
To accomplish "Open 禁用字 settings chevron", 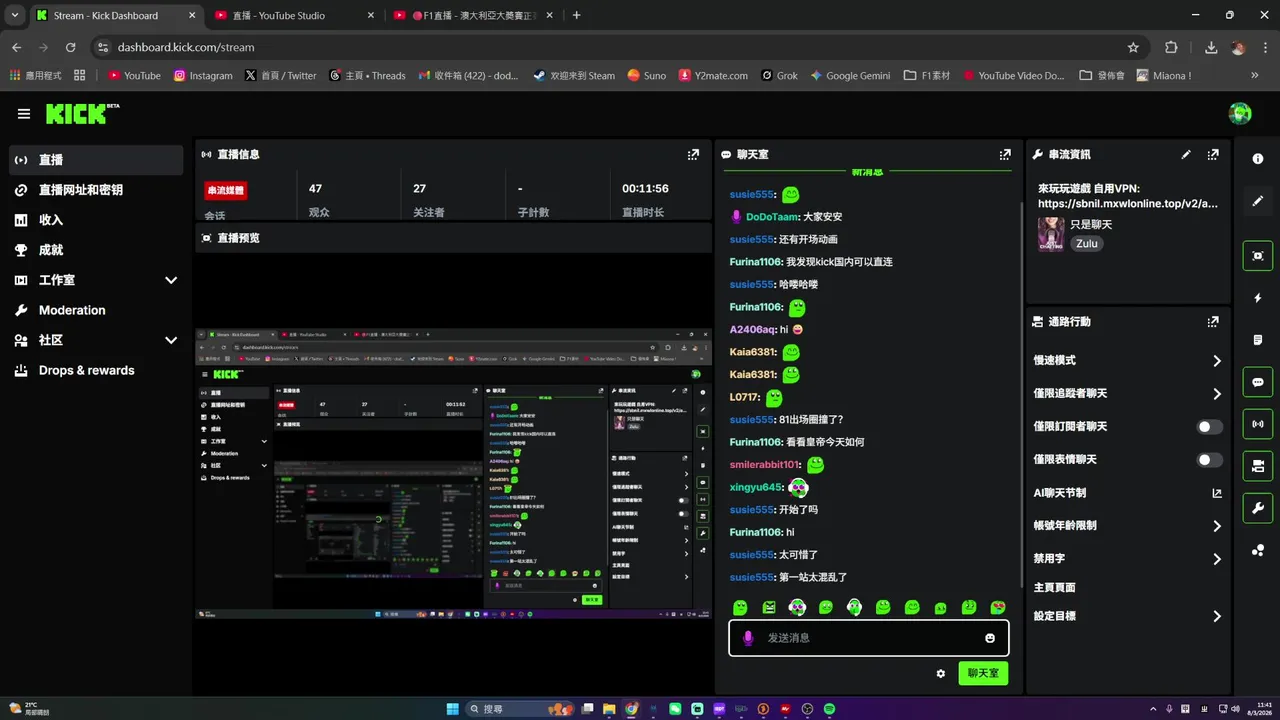I will pyautogui.click(x=1217, y=559).
